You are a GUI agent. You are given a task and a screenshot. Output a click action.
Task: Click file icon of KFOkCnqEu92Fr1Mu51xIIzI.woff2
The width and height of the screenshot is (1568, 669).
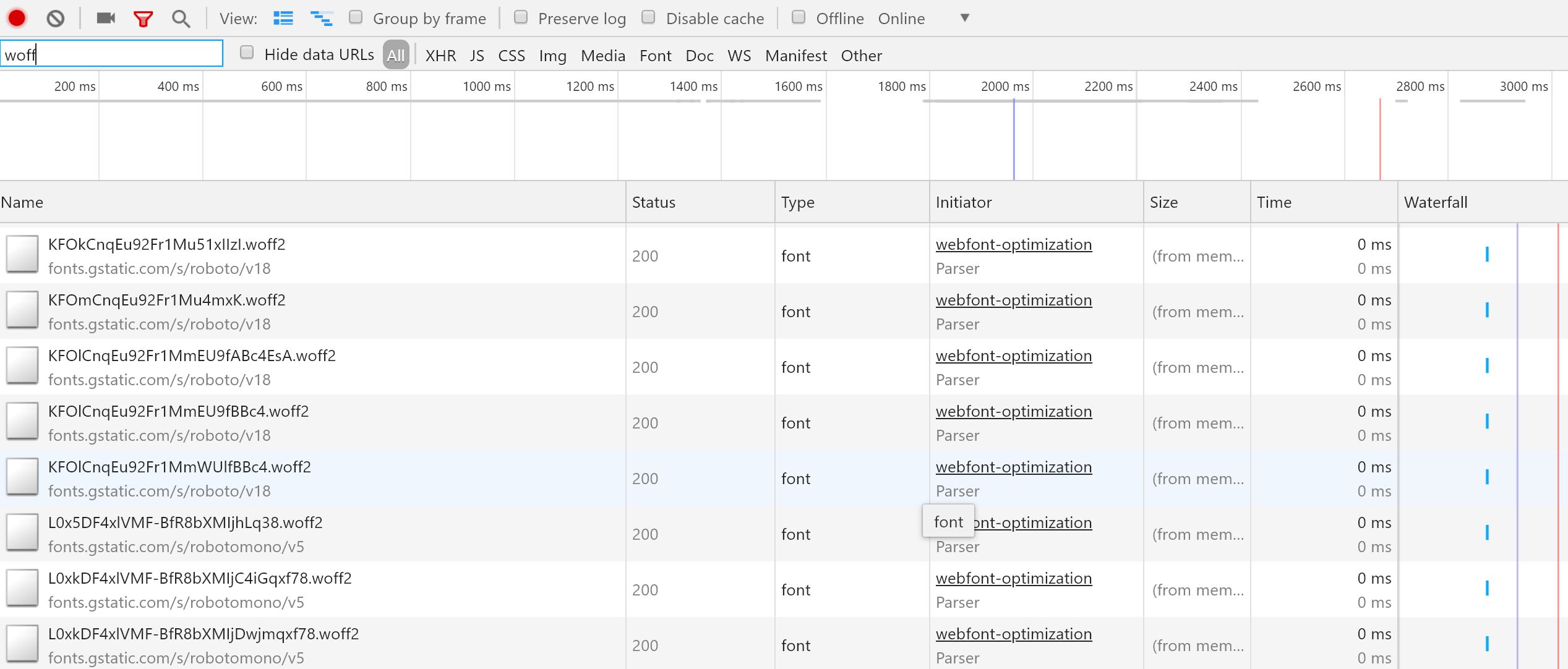click(x=22, y=254)
